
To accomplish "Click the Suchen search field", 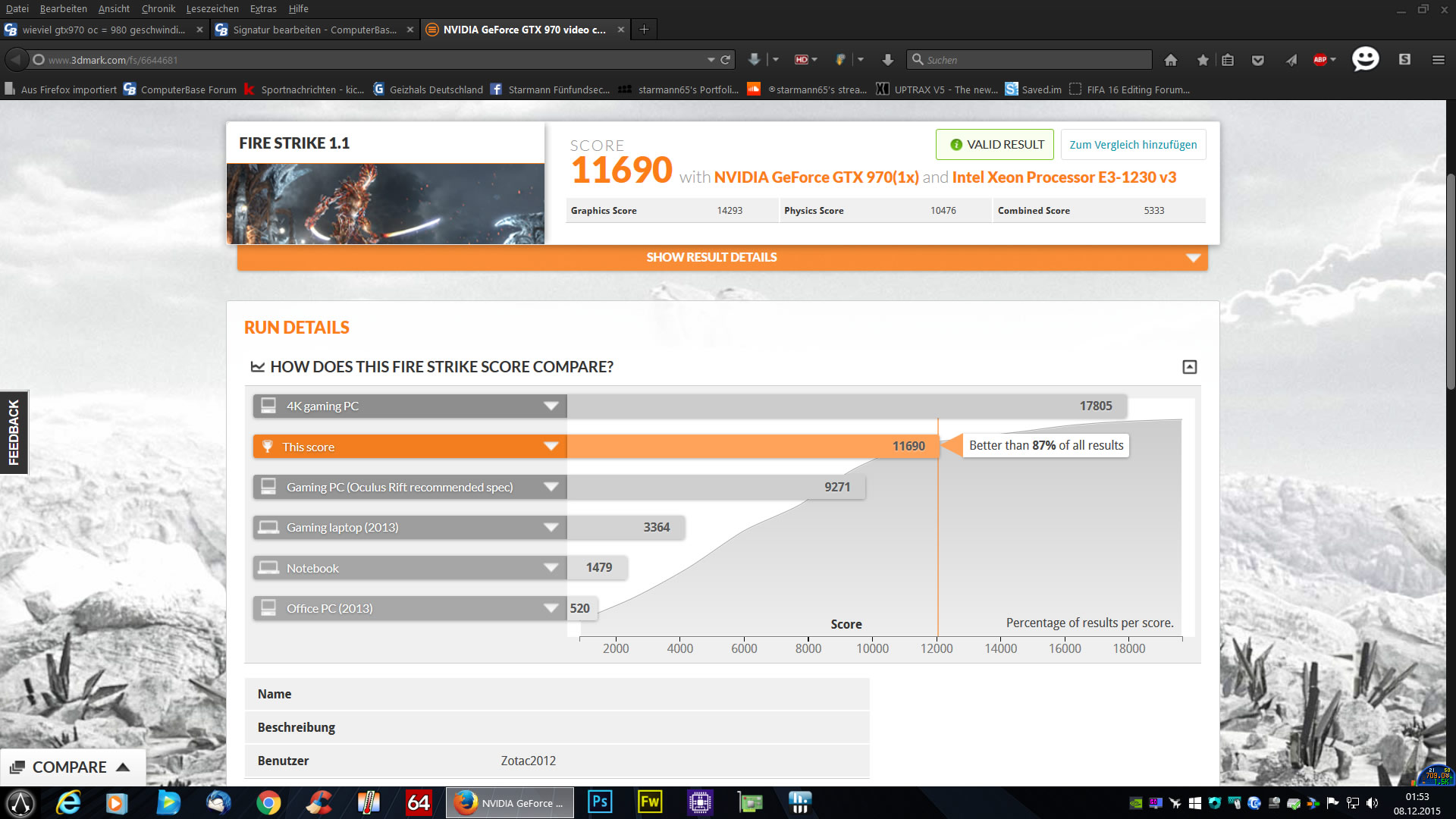I will point(1031,60).
